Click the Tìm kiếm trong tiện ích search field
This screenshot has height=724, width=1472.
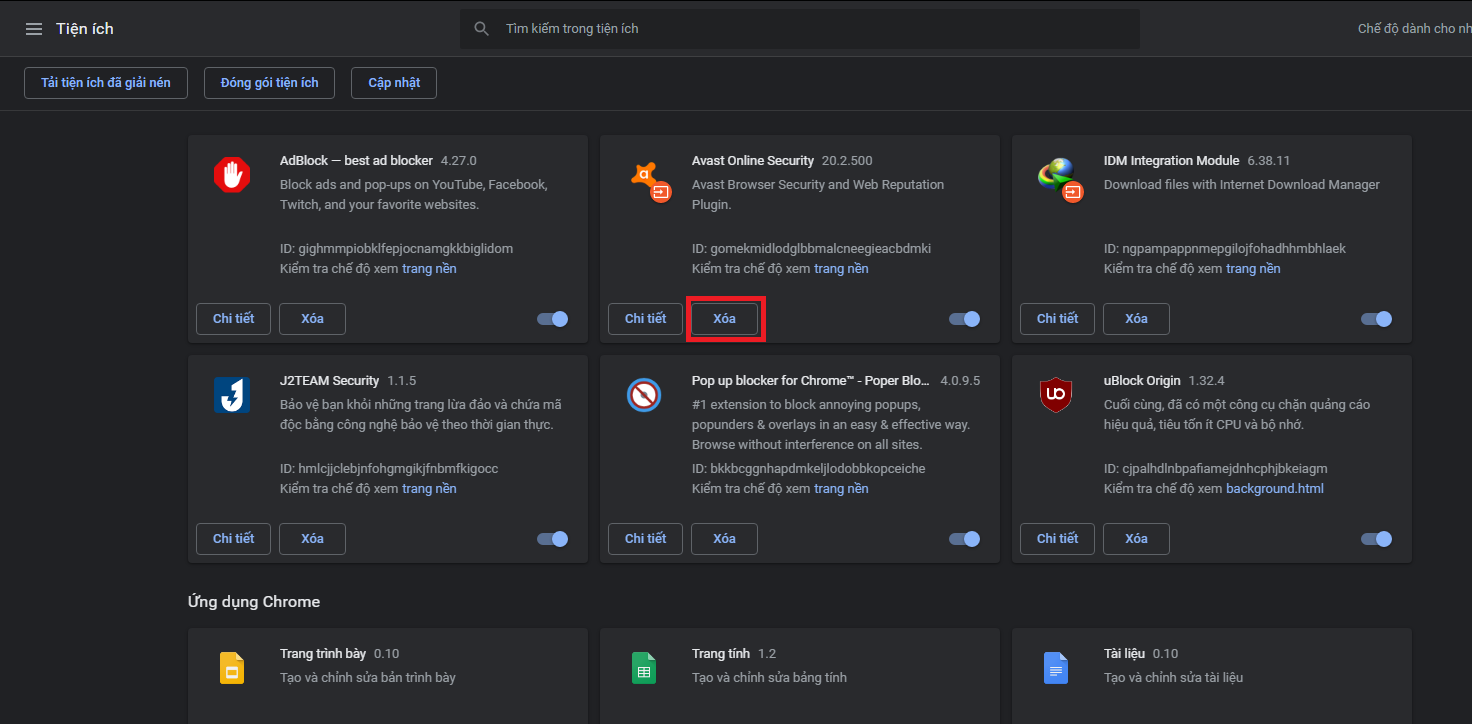click(x=800, y=28)
